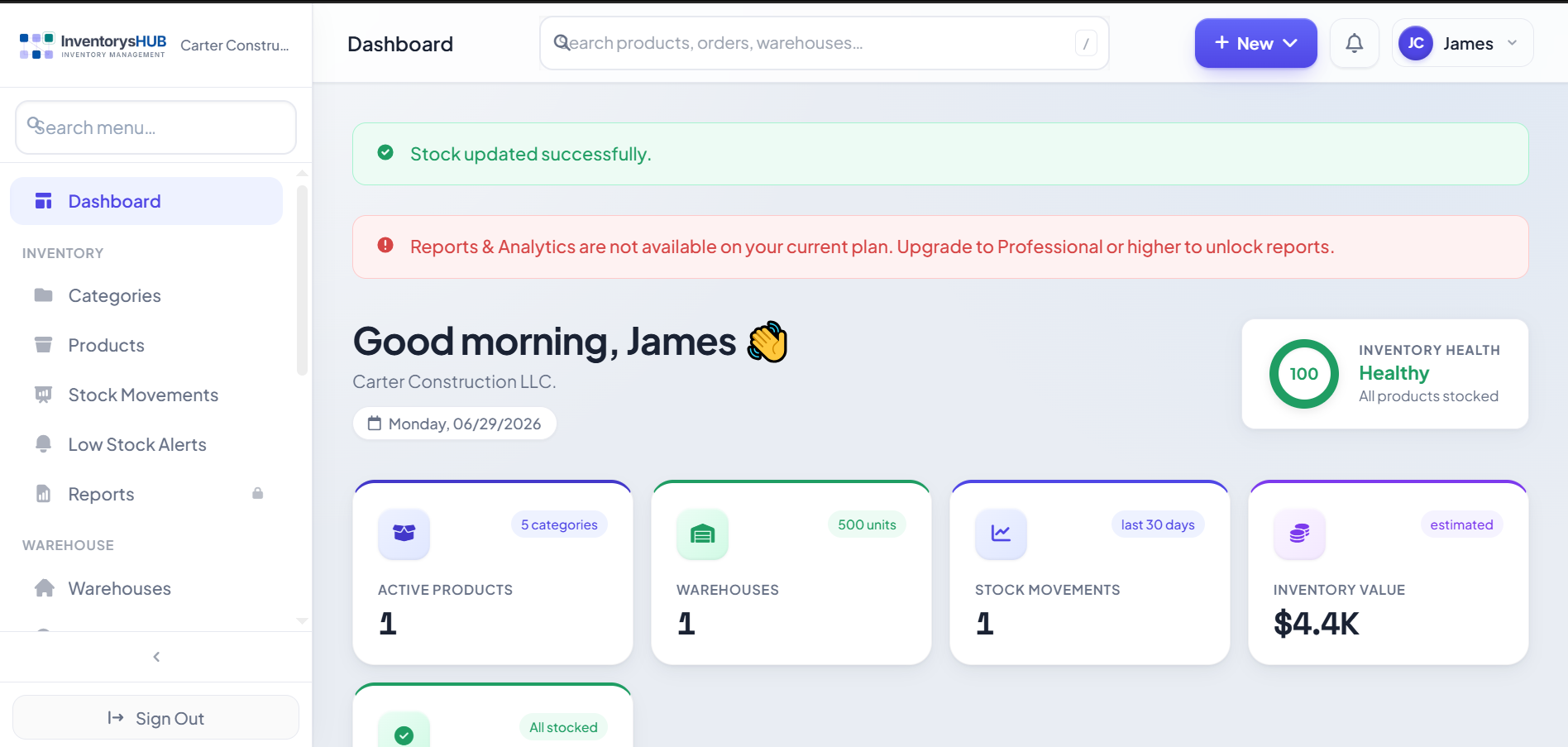Click the Products box icon
Viewport: 1568px width, 747px height.
[x=44, y=345]
